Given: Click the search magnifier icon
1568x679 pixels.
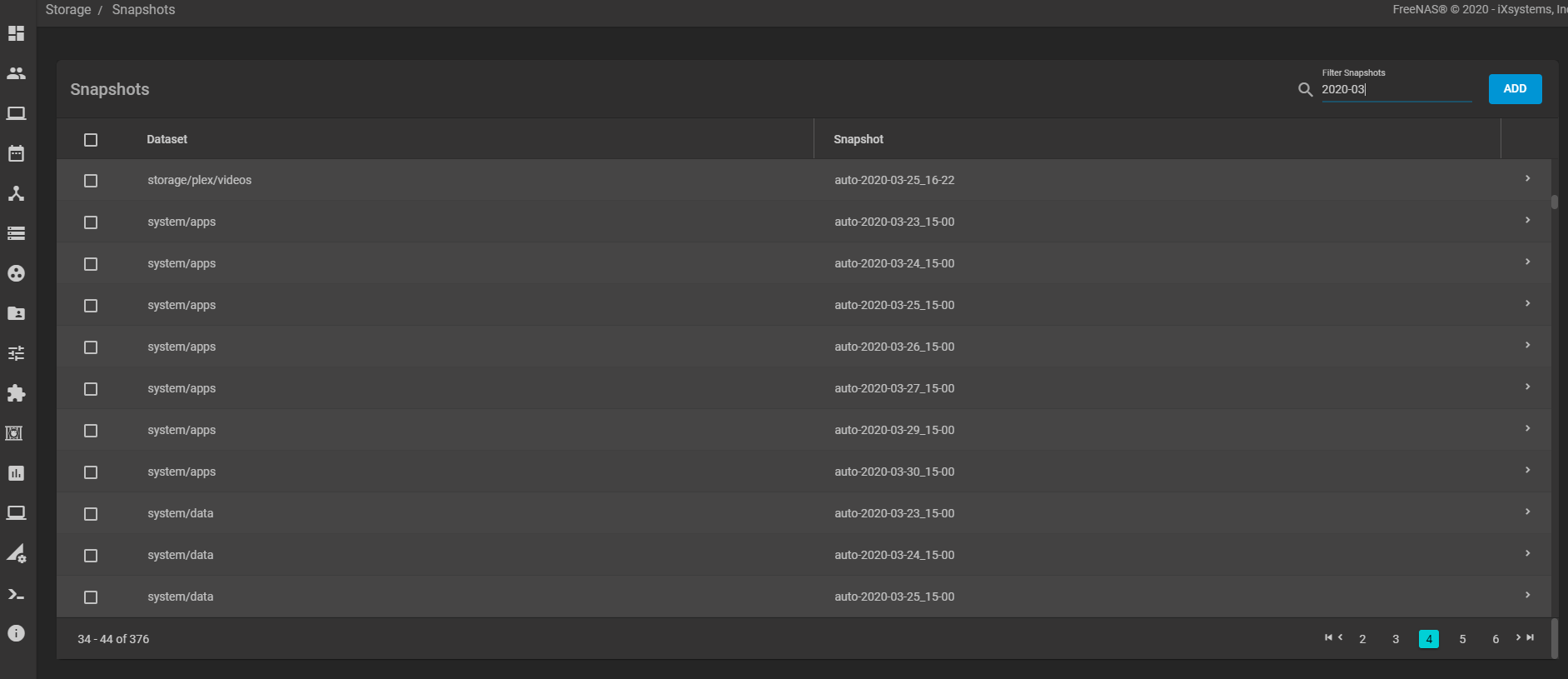Looking at the screenshot, I should pyautogui.click(x=1305, y=89).
